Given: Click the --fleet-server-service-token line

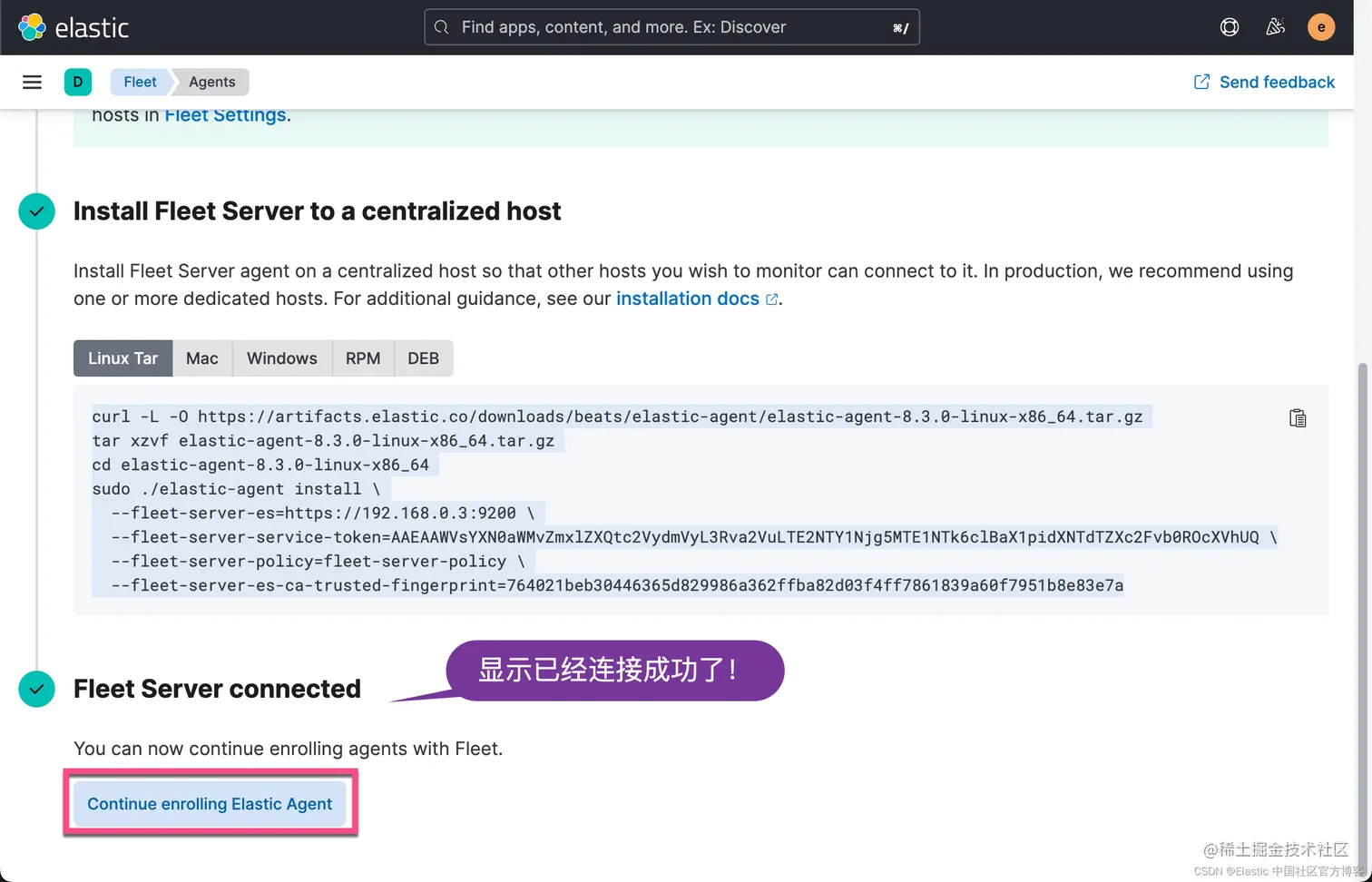Looking at the screenshot, I should [x=694, y=537].
